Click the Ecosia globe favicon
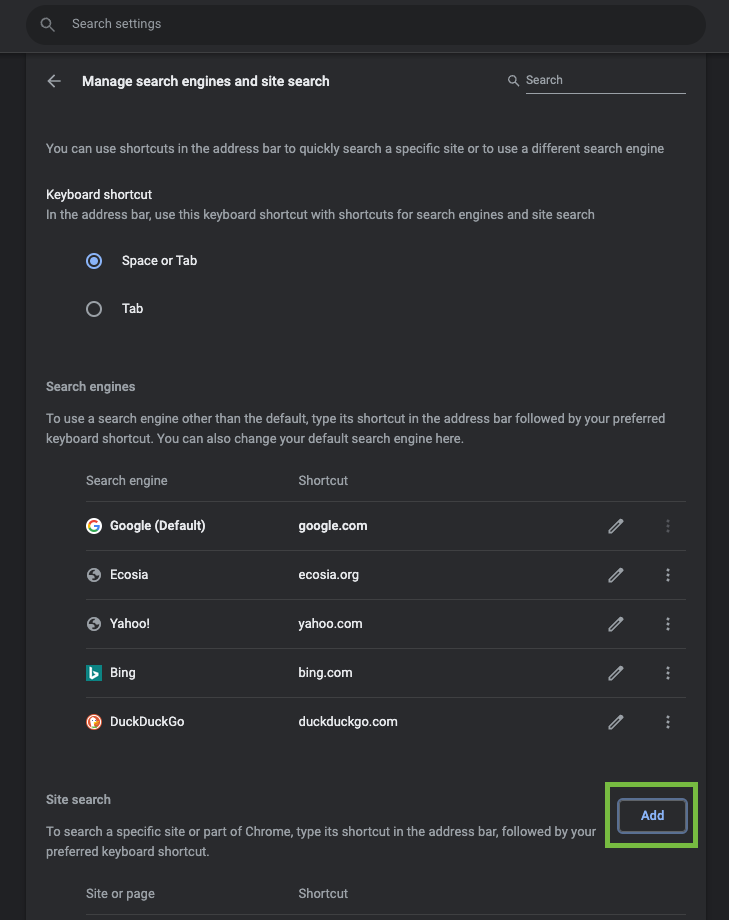This screenshot has width=729, height=920. [93, 574]
